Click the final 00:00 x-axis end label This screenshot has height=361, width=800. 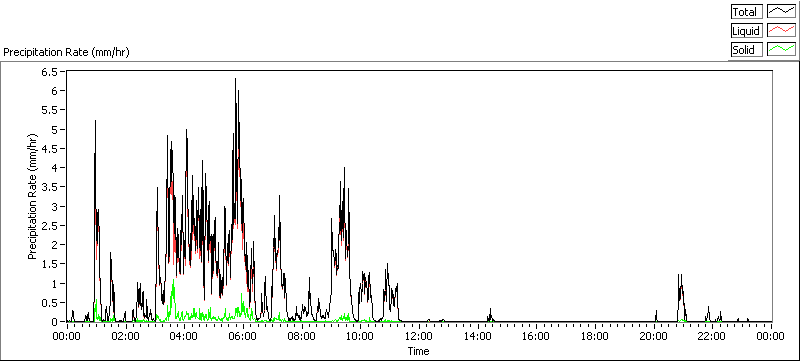(771, 336)
